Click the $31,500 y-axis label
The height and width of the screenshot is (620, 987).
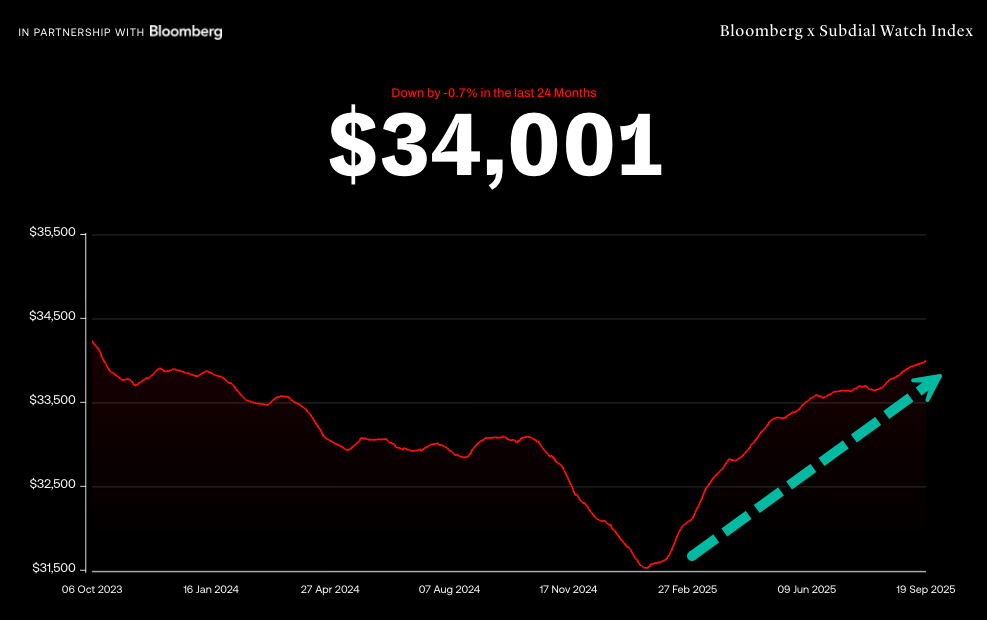point(53,569)
